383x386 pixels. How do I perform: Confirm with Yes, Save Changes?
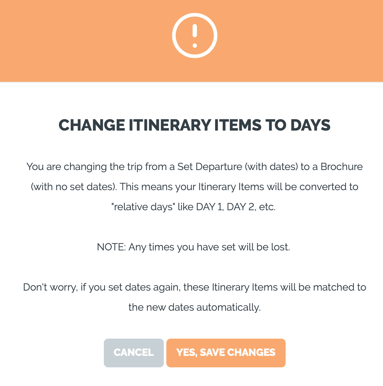(x=226, y=353)
